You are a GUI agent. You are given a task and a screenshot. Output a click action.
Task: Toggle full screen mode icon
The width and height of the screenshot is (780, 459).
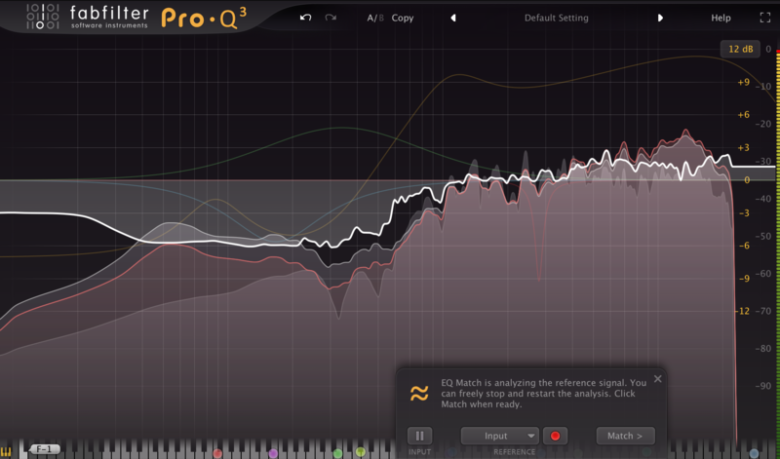coord(765,18)
